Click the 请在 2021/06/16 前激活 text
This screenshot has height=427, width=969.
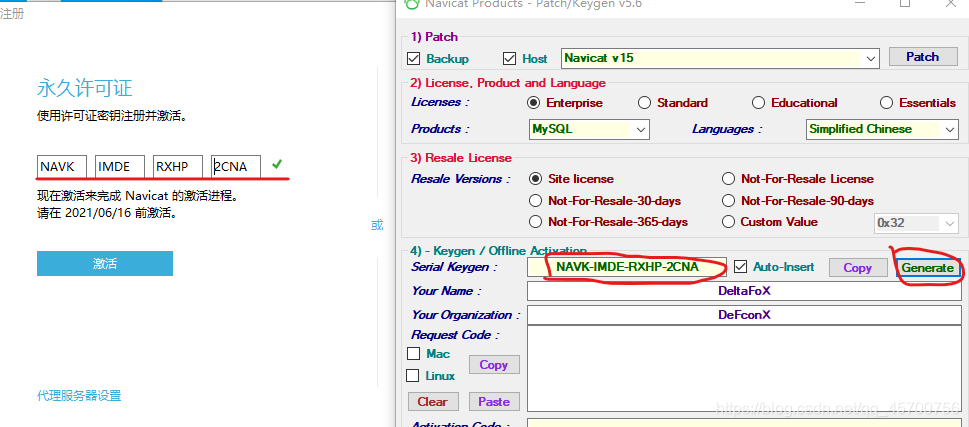click(x=107, y=213)
